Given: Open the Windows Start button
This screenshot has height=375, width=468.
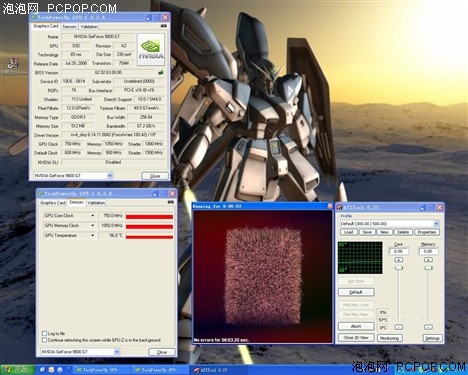Looking at the screenshot, I should point(17,369).
